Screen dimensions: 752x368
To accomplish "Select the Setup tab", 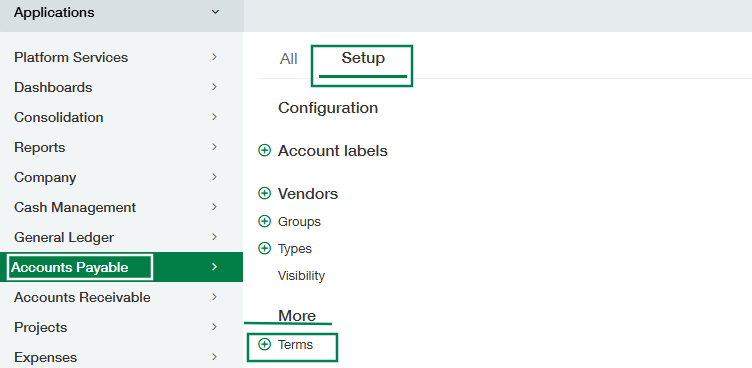I will pos(363,58).
